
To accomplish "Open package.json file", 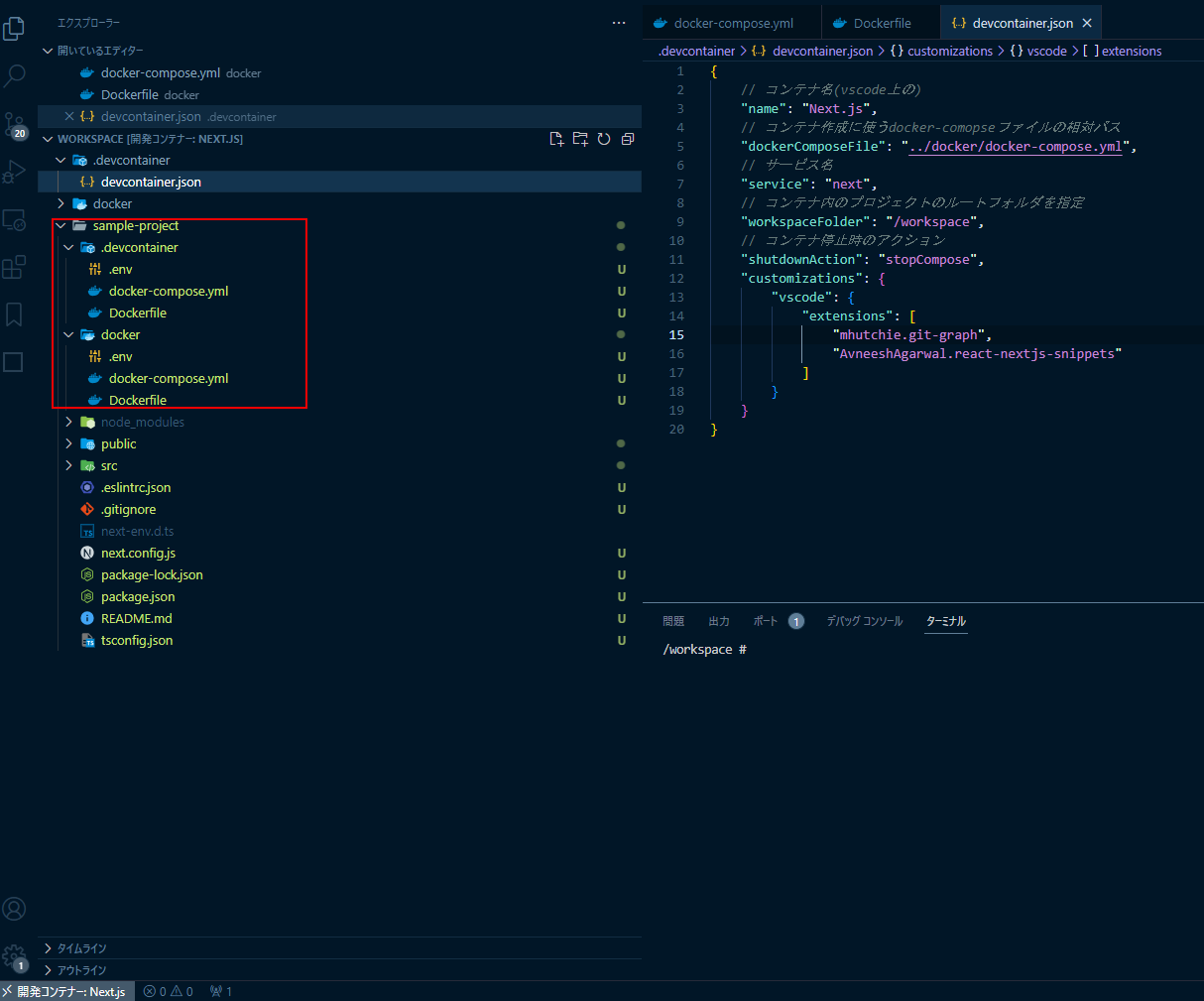I will [x=340, y=596].
